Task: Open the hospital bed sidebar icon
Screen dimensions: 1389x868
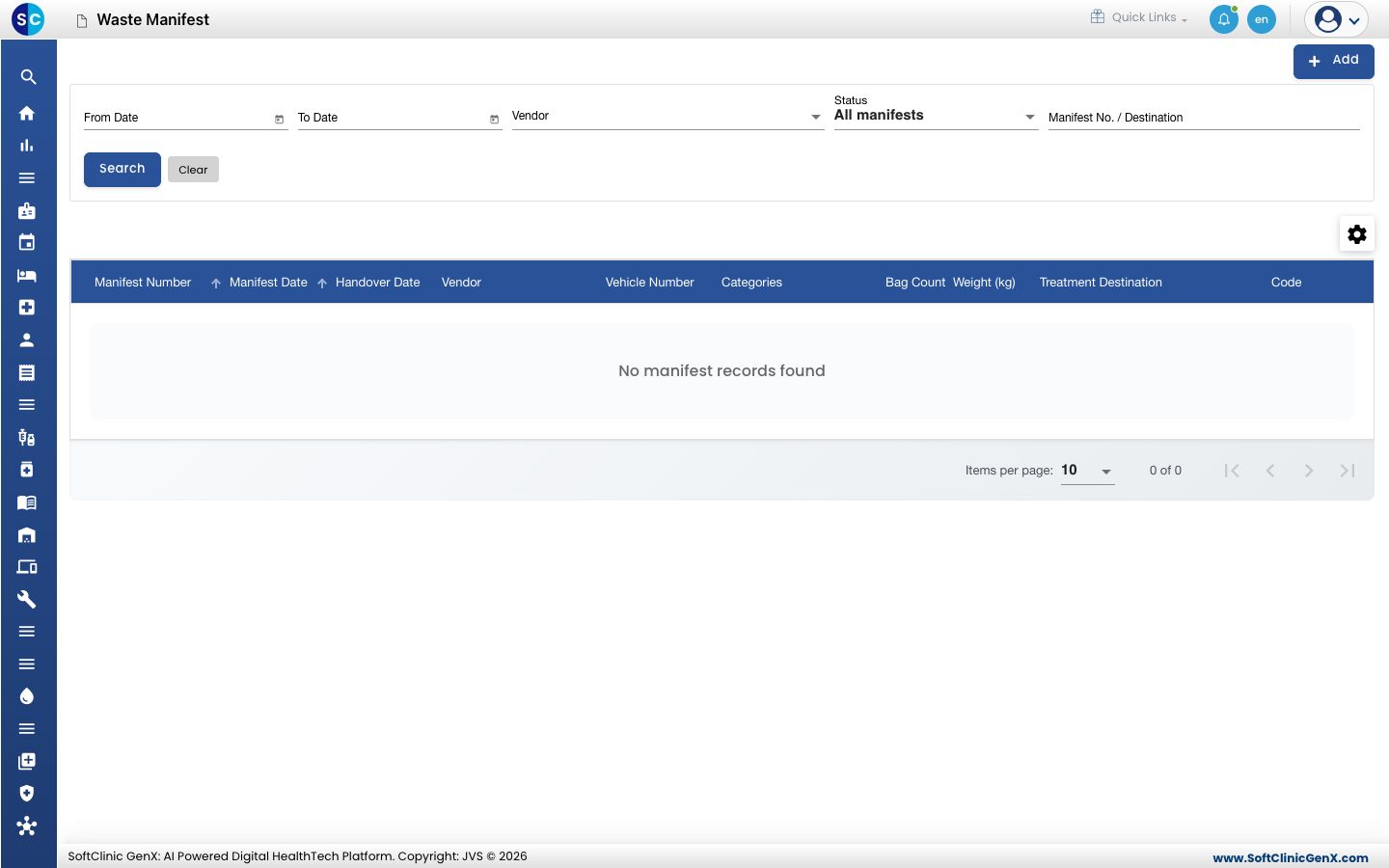Action: (x=27, y=275)
